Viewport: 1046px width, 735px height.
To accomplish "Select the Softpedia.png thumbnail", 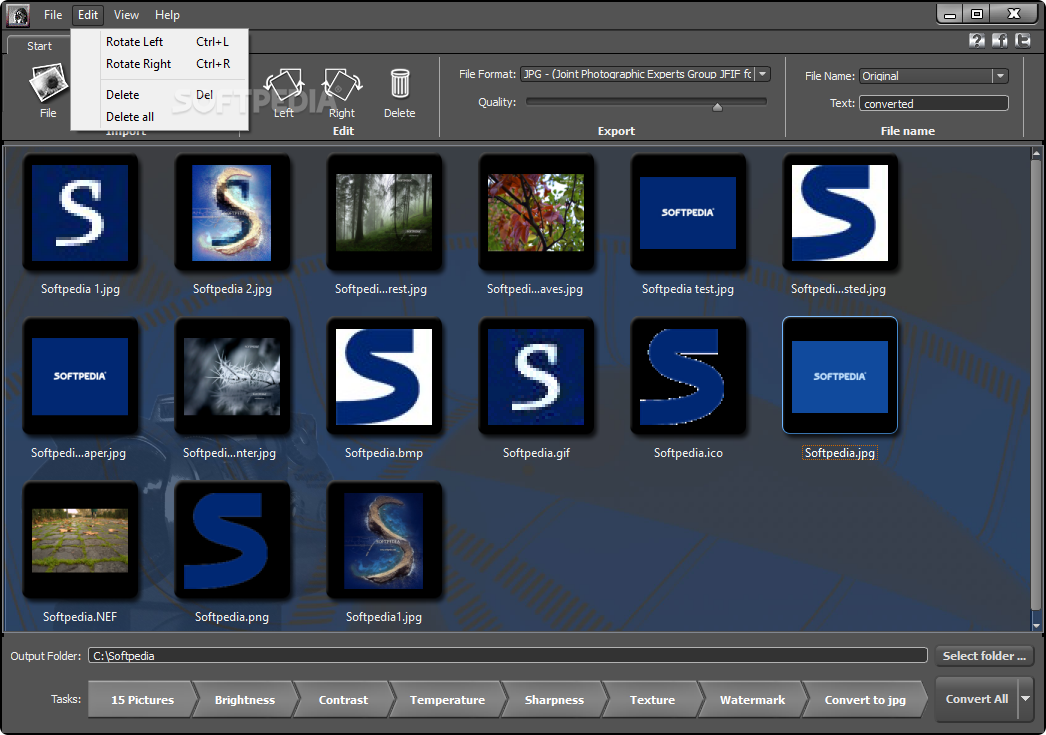I will [231, 541].
